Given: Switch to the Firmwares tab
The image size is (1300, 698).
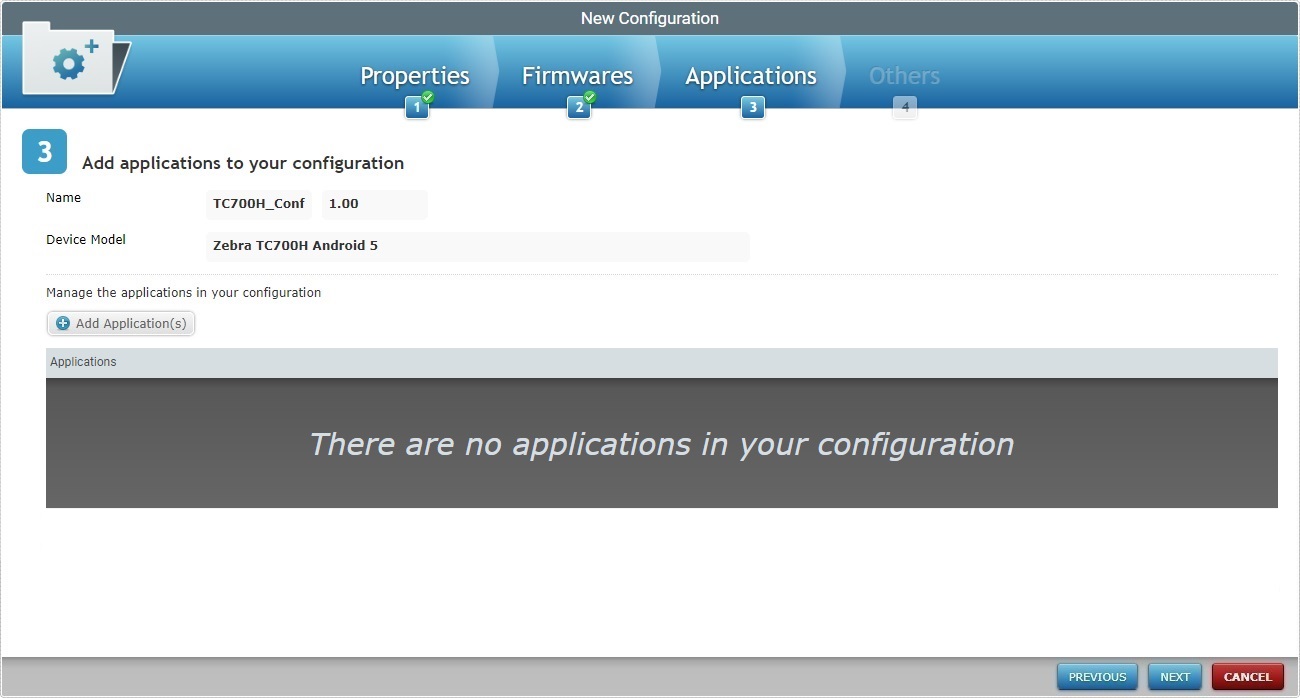Looking at the screenshot, I should pyautogui.click(x=577, y=75).
